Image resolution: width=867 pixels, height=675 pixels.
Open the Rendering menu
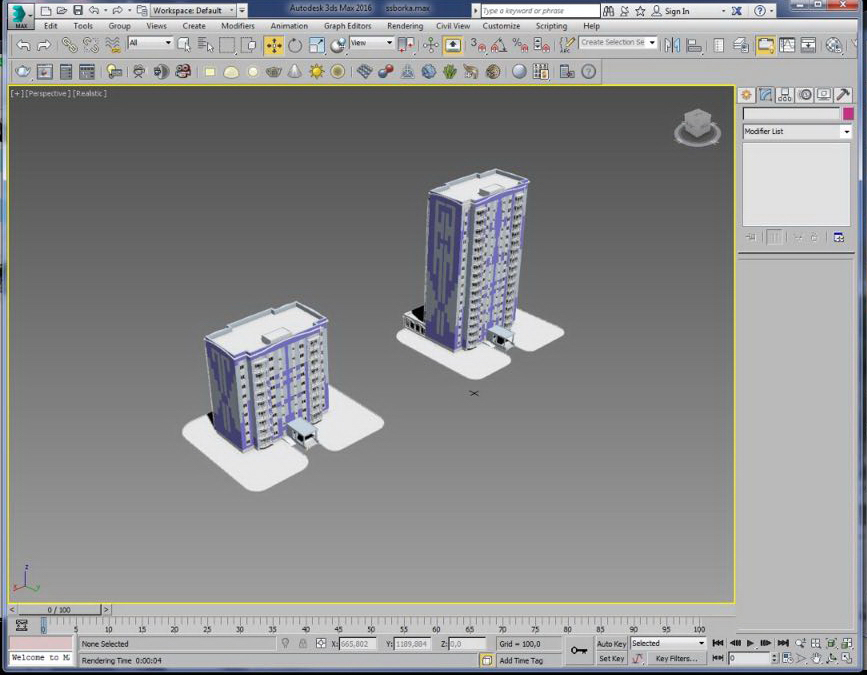click(405, 26)
